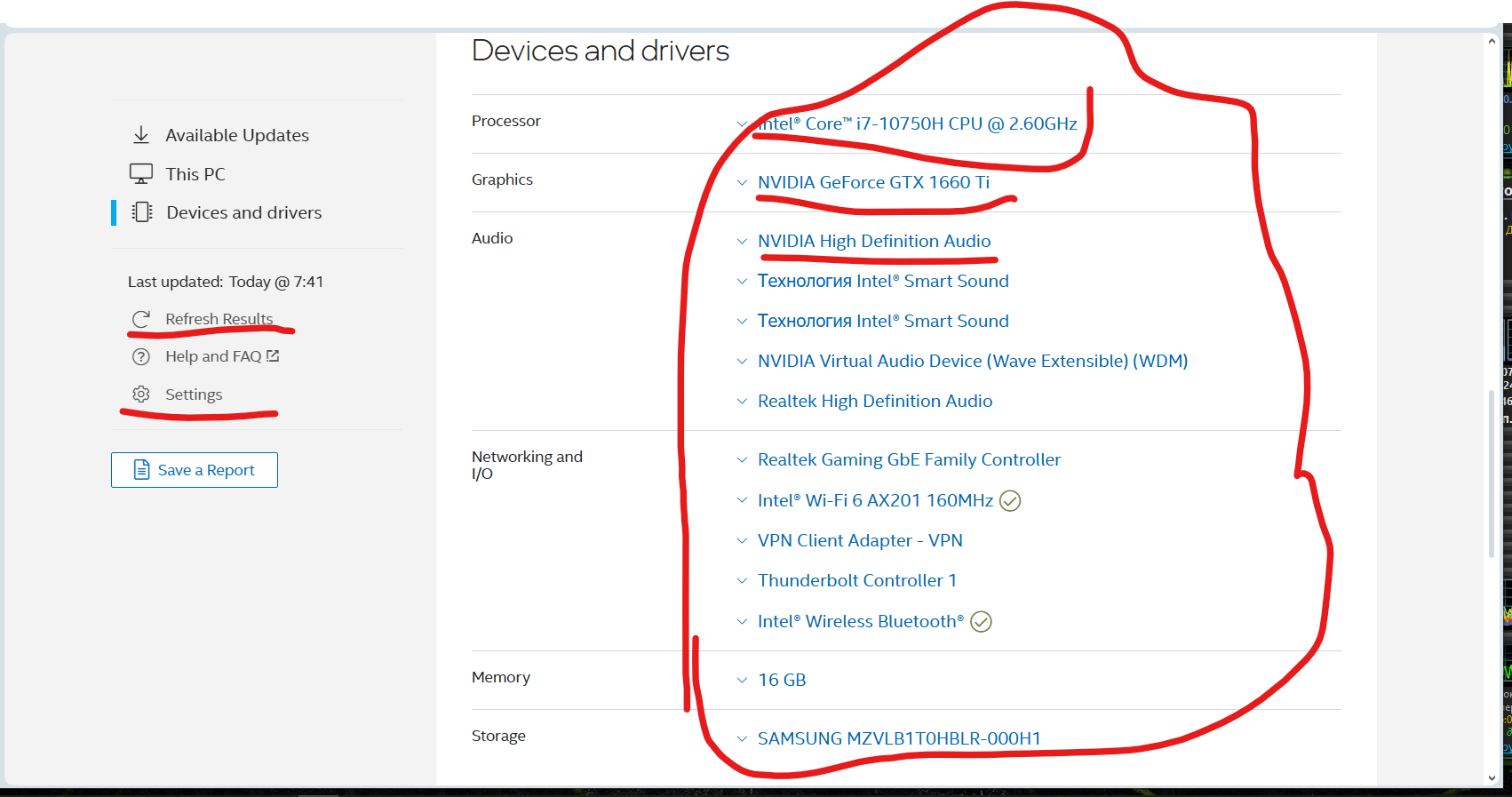Click the external link icon beside Help and FAQ

click(273, 356)
